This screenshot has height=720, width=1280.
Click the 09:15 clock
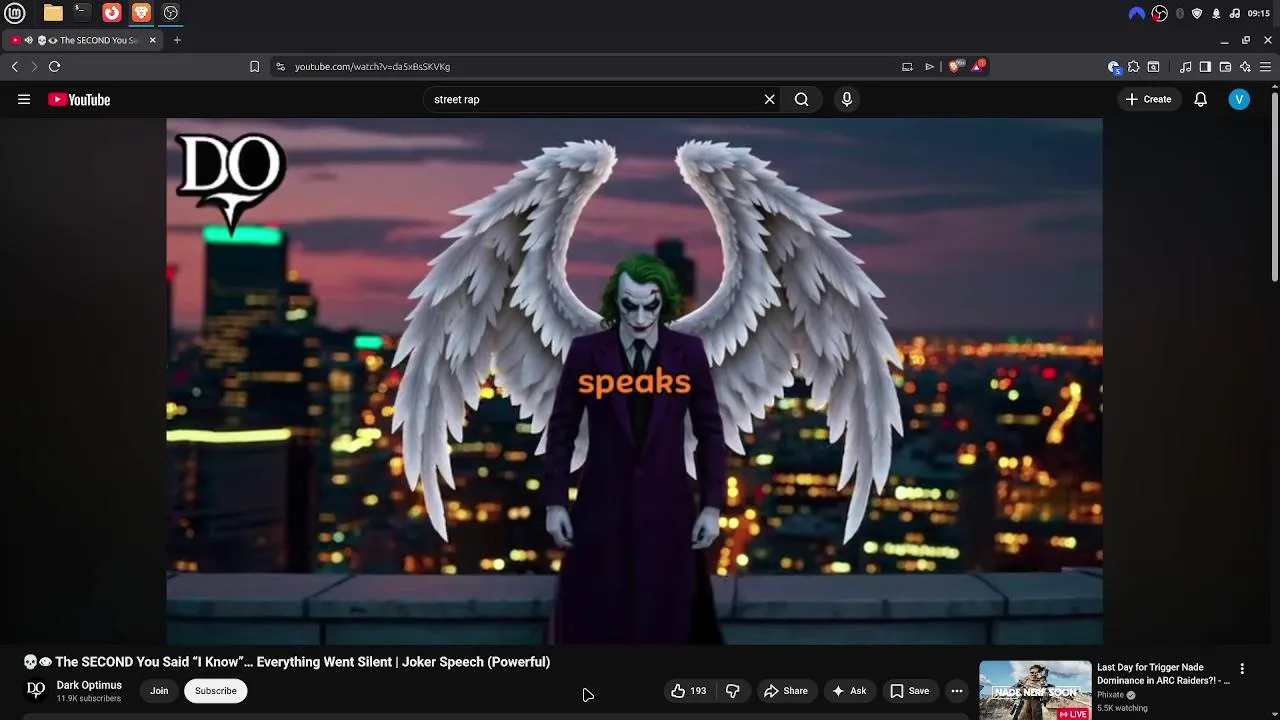click(x=1259, y=13)
